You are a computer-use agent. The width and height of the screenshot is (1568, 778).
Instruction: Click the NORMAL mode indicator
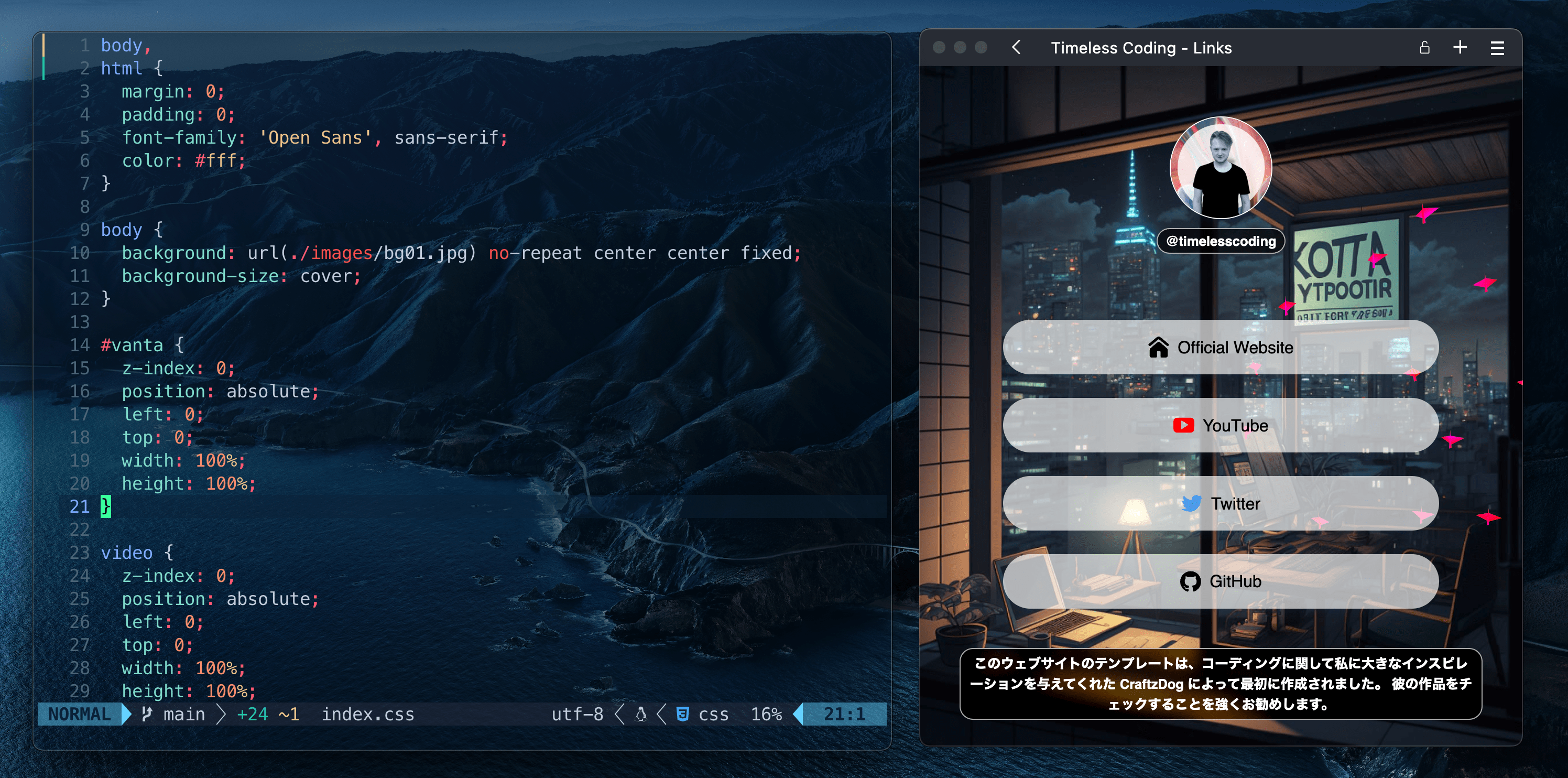coord(79,714)
